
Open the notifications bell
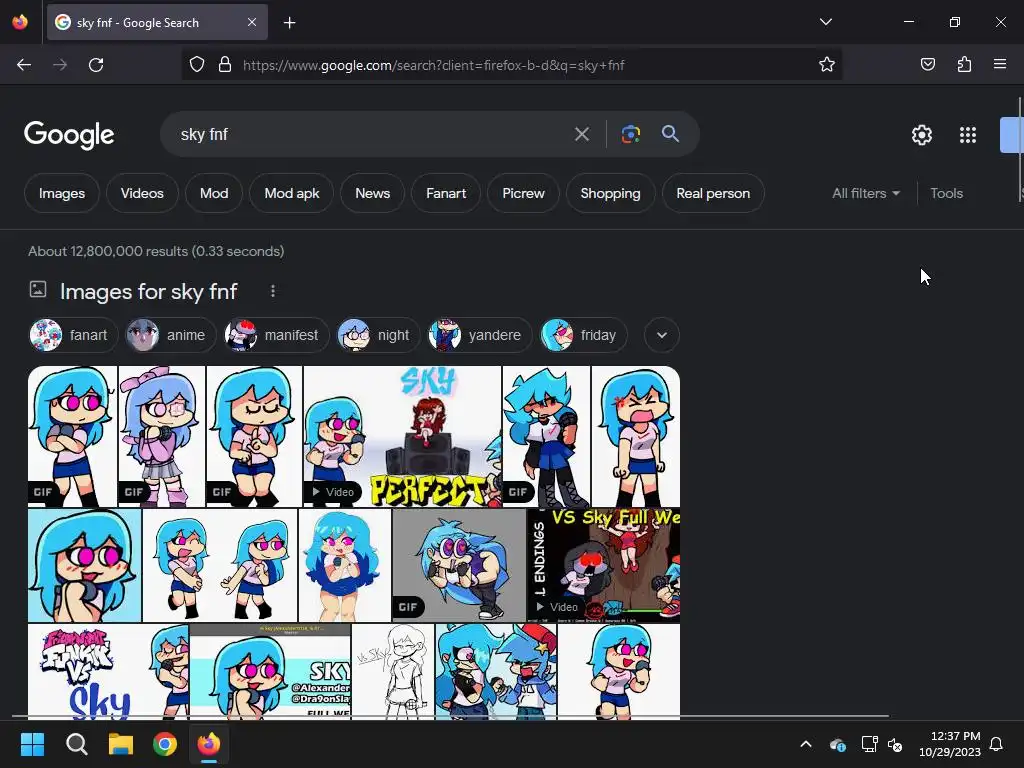tap(996, 744)
